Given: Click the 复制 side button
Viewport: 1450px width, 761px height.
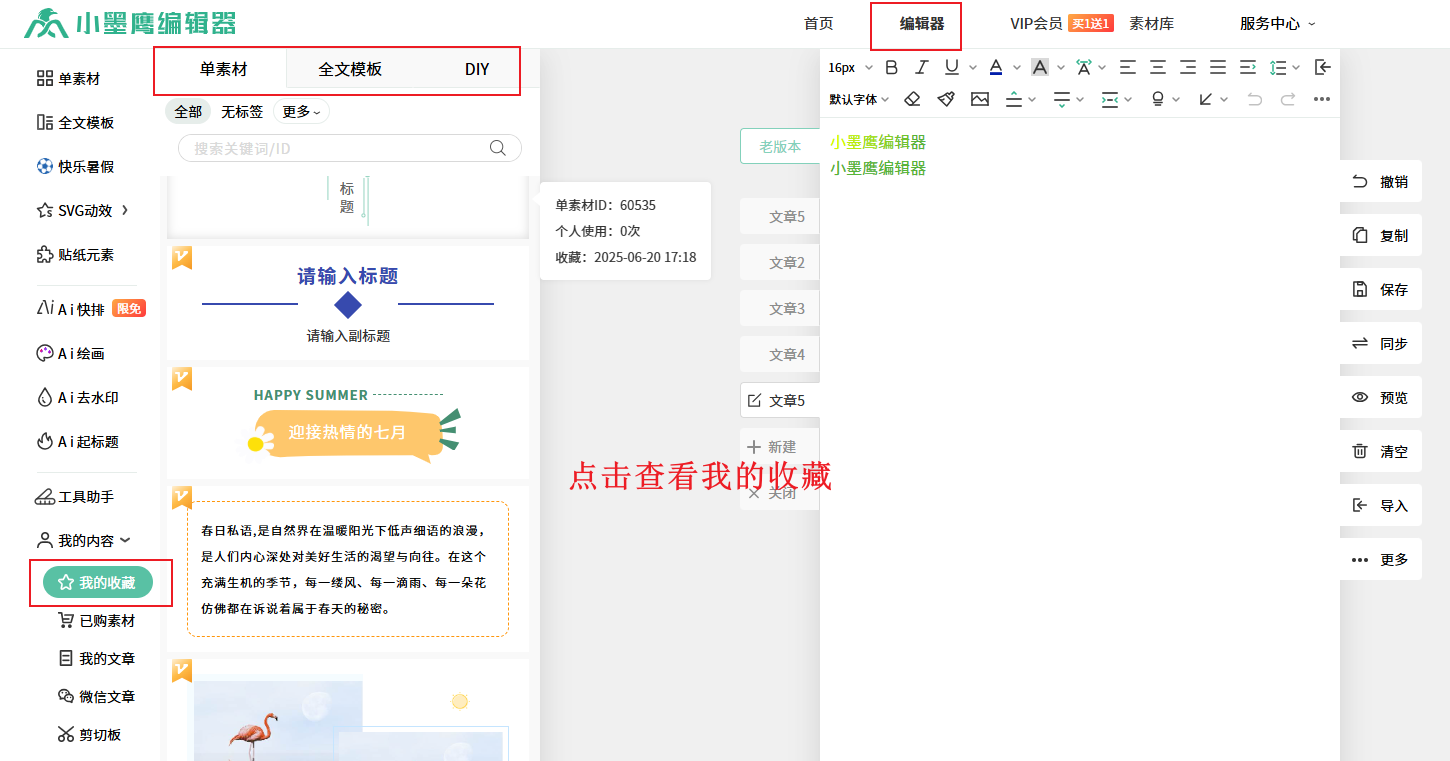Looking at the screenshot, I should coord(1380,236).
